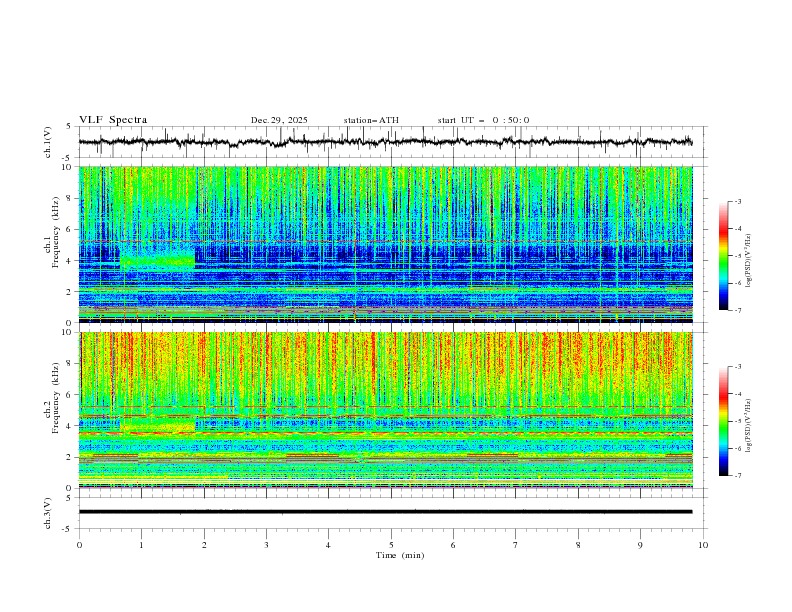
Task: Click the 'ch.1(V)' waveform axis label
Action: coord(48,142)
